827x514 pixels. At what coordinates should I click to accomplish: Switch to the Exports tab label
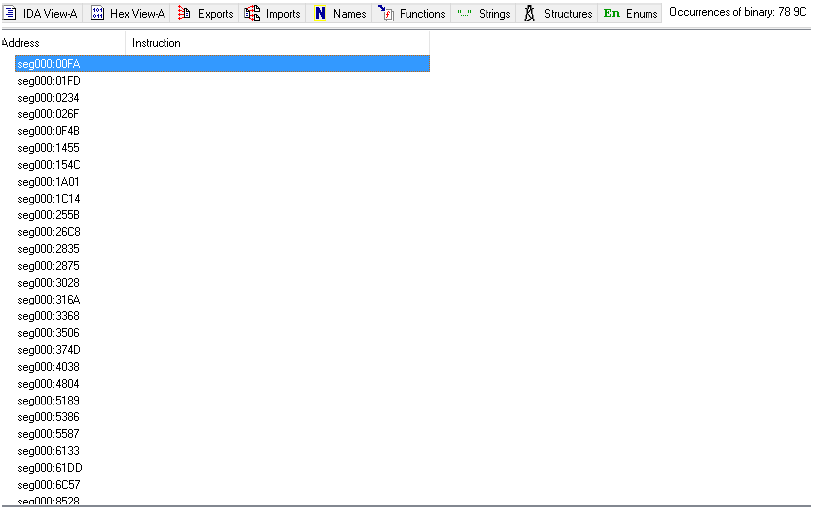click(215, 14)
